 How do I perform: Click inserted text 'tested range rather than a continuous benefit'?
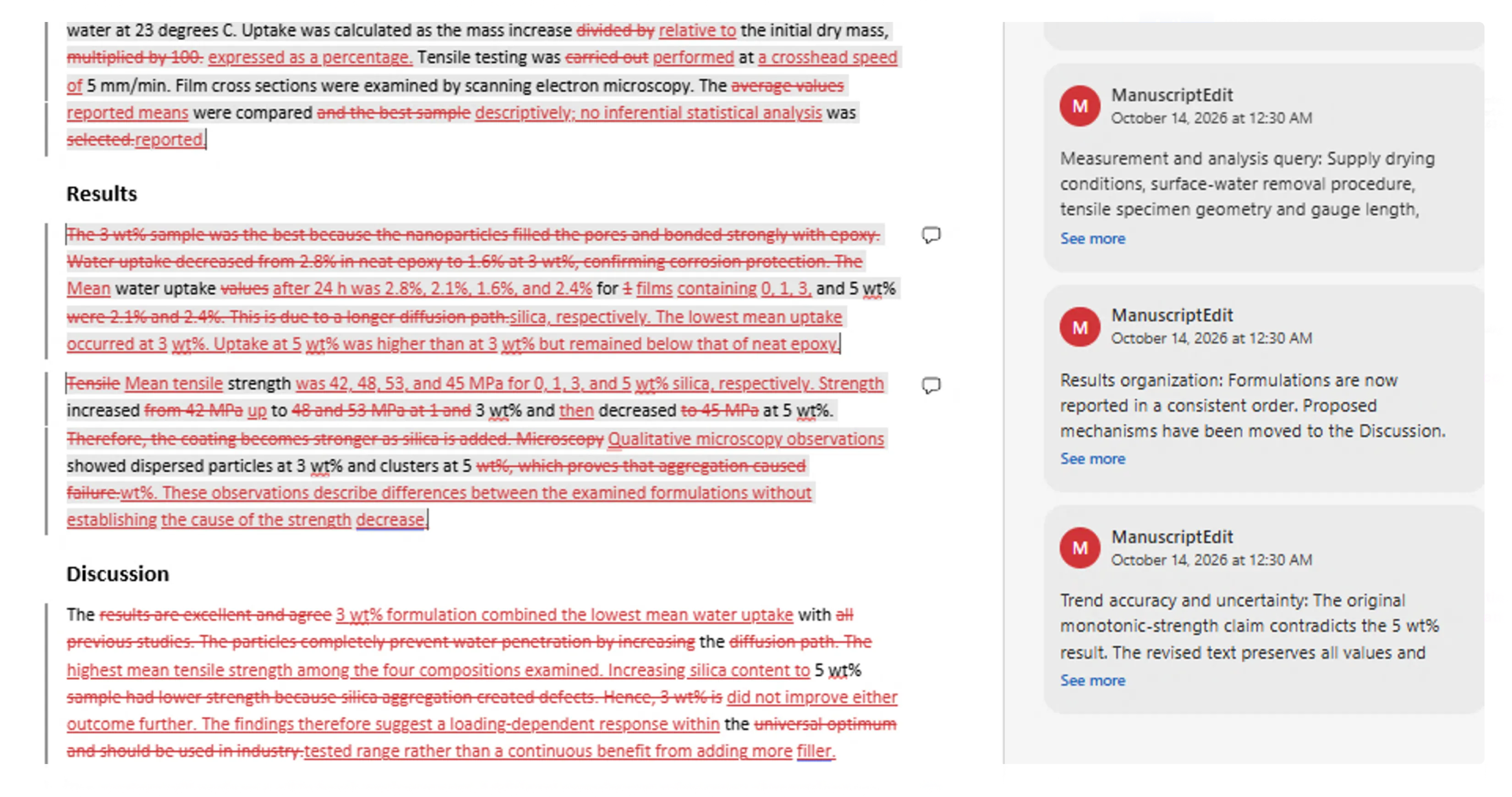[477, 751]
